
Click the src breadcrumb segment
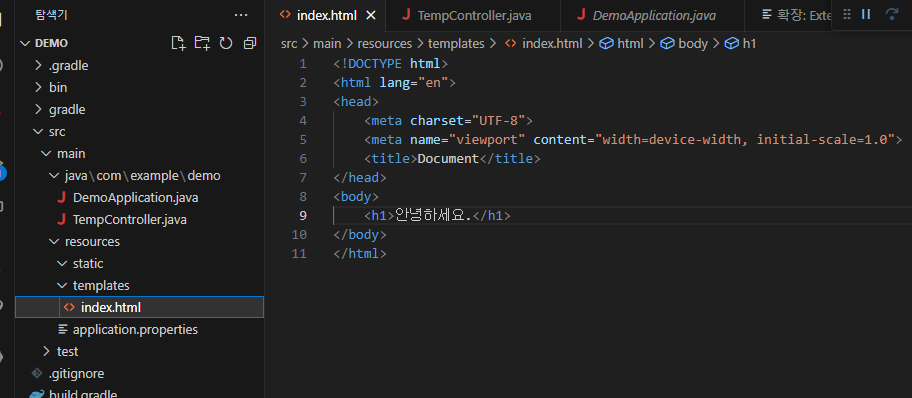point(289,44)
